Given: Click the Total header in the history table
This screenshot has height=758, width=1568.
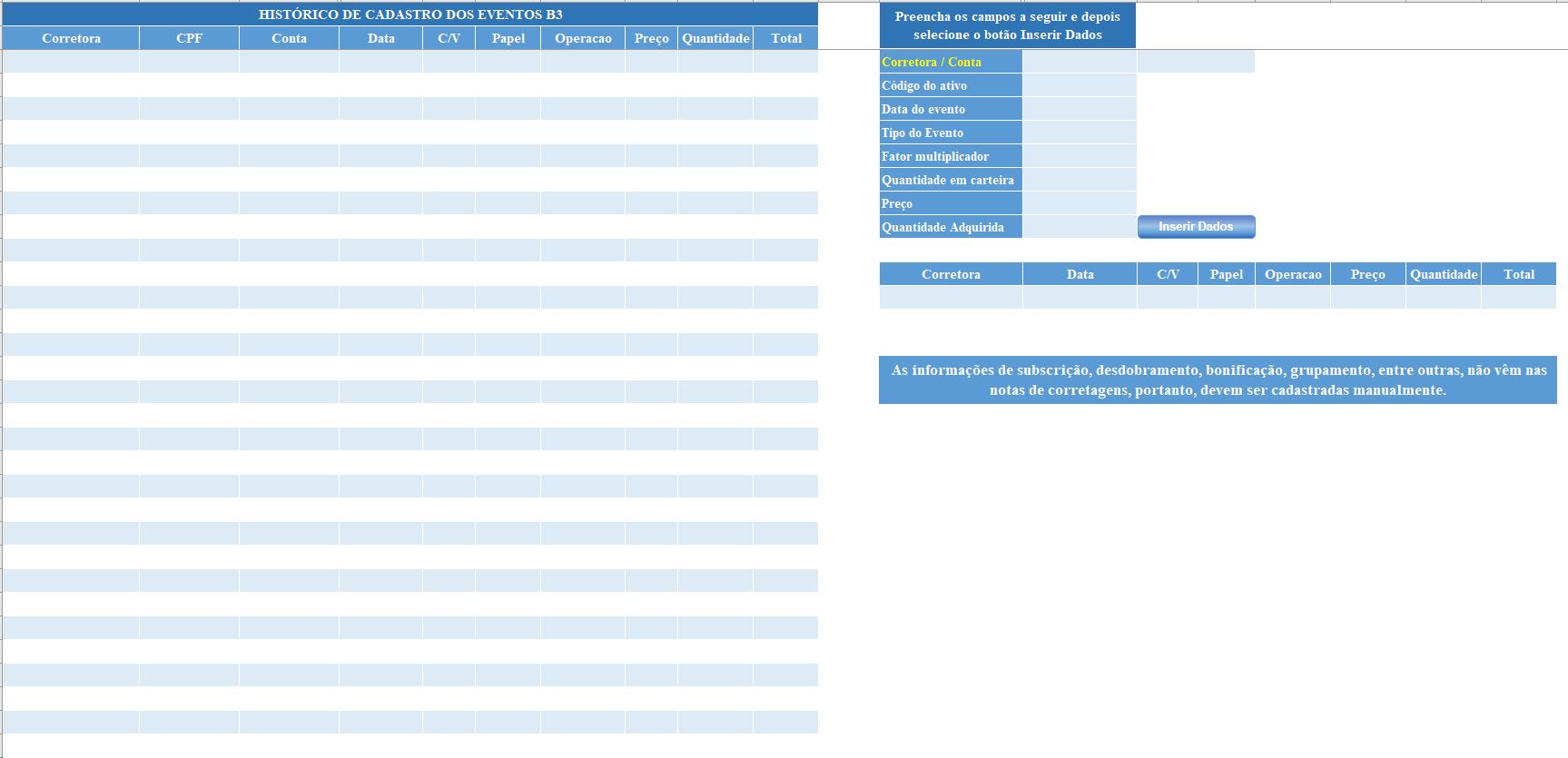Looking at the screenshot, I should click(x=785, y=38).
